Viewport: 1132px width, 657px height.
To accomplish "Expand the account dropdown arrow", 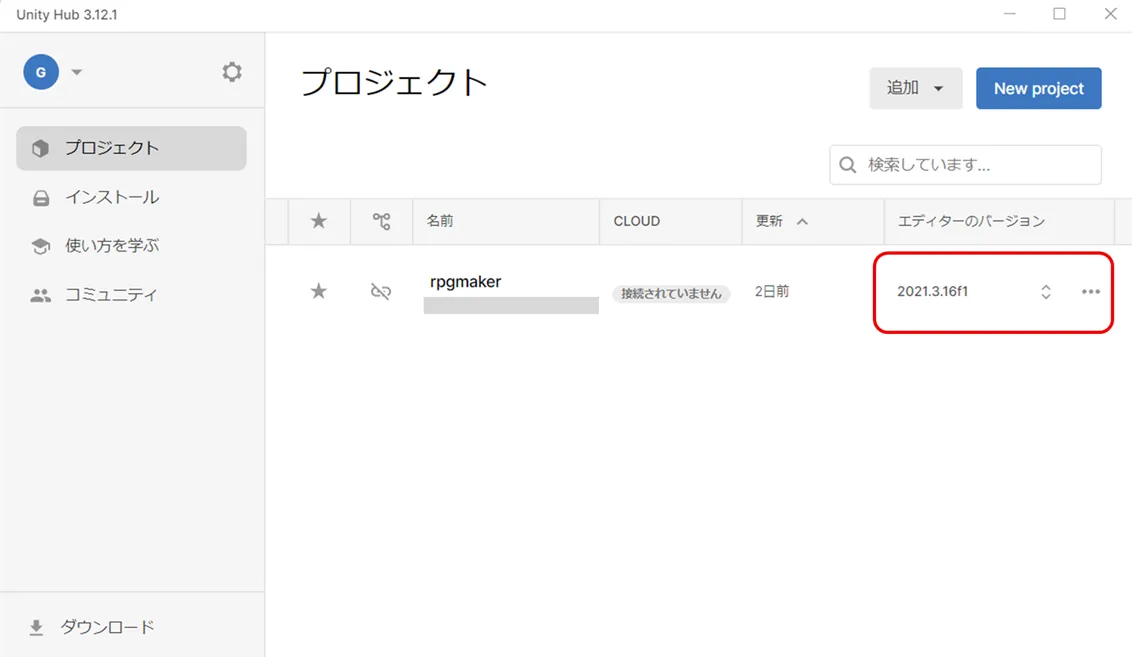I will pos(77,72).
